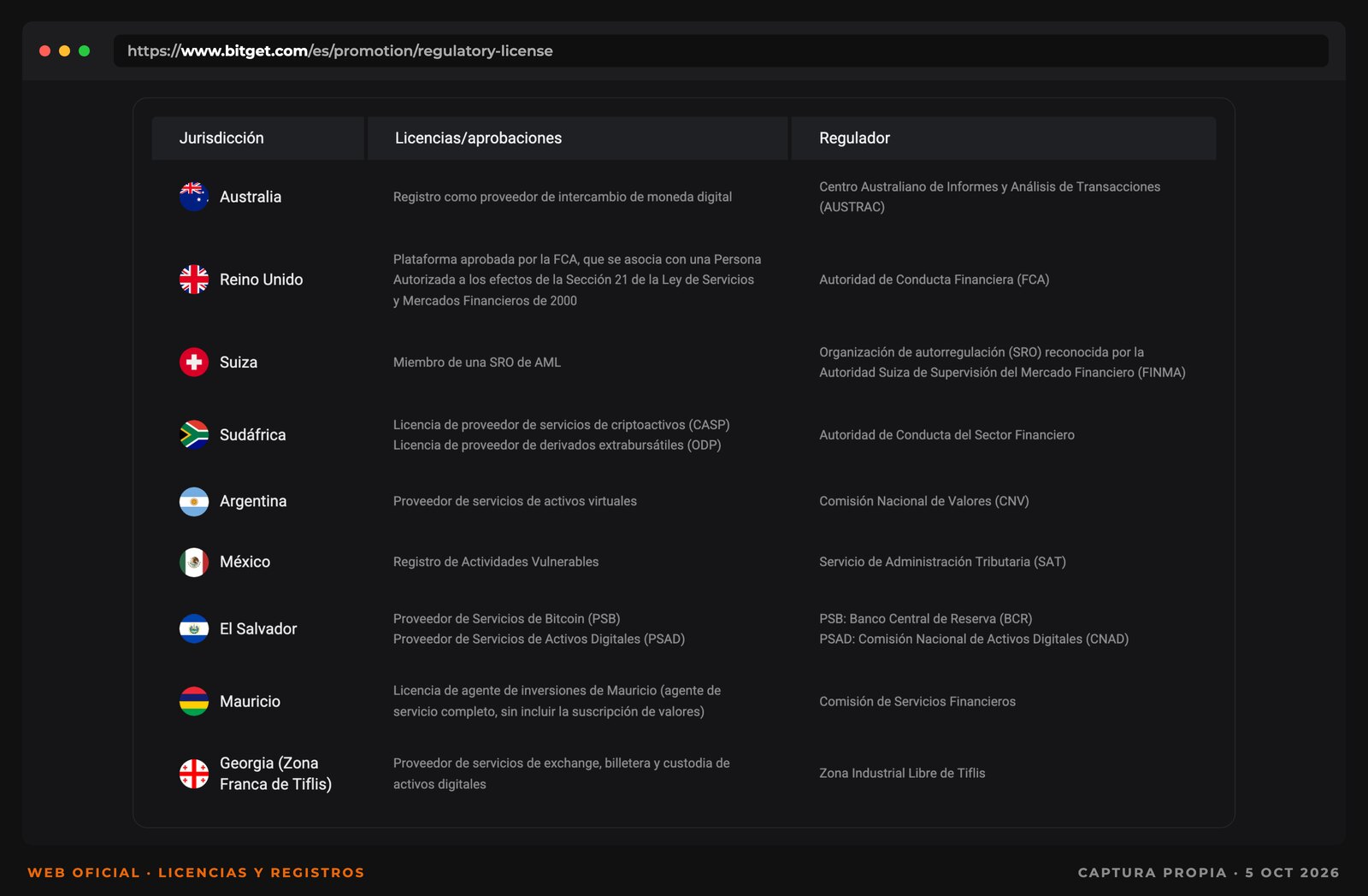
Task: Click 'Autoridad de Conducta Financiera (FCA)' cell
Action: (935, 280)
